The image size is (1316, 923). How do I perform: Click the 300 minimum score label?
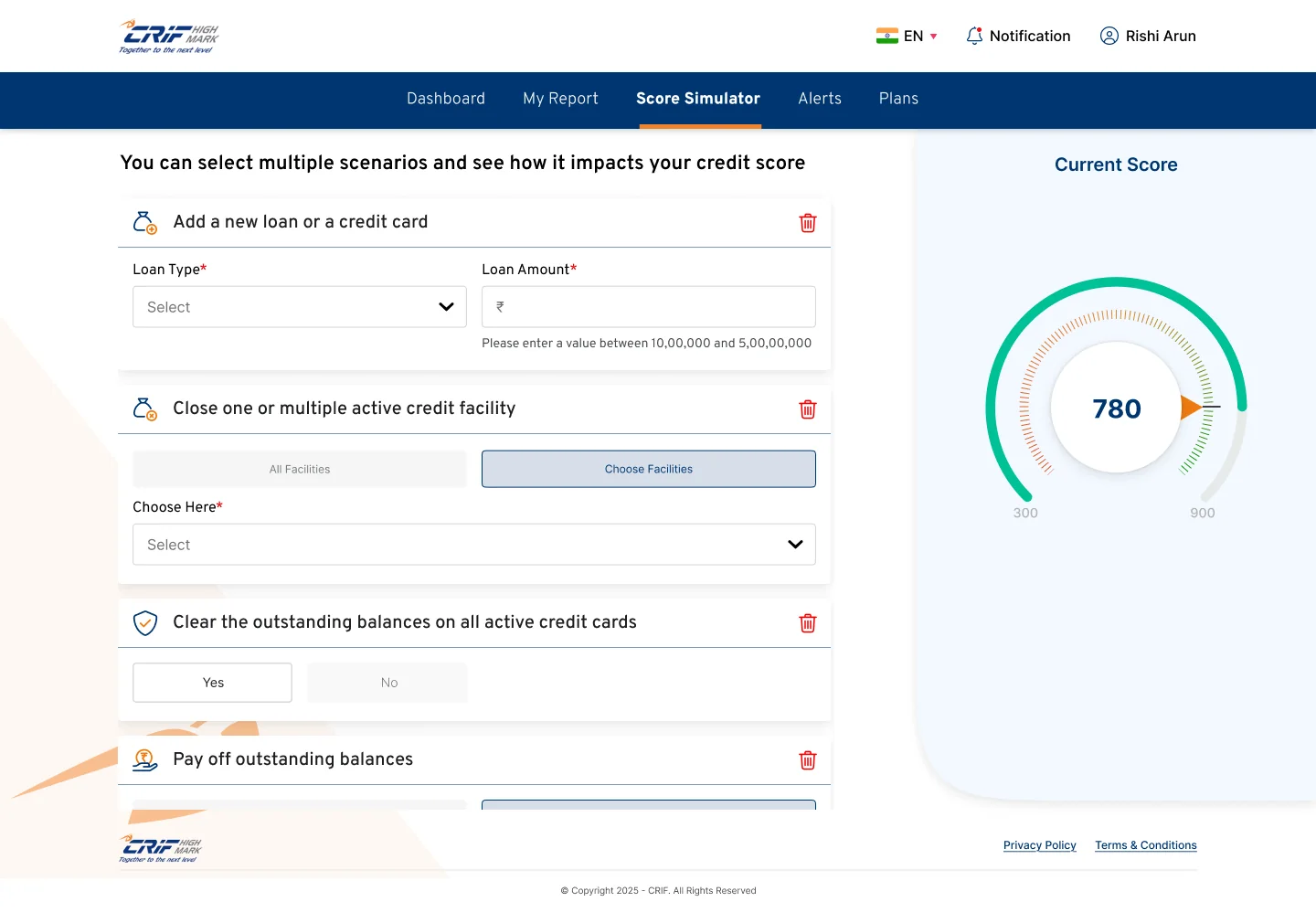1025,513
